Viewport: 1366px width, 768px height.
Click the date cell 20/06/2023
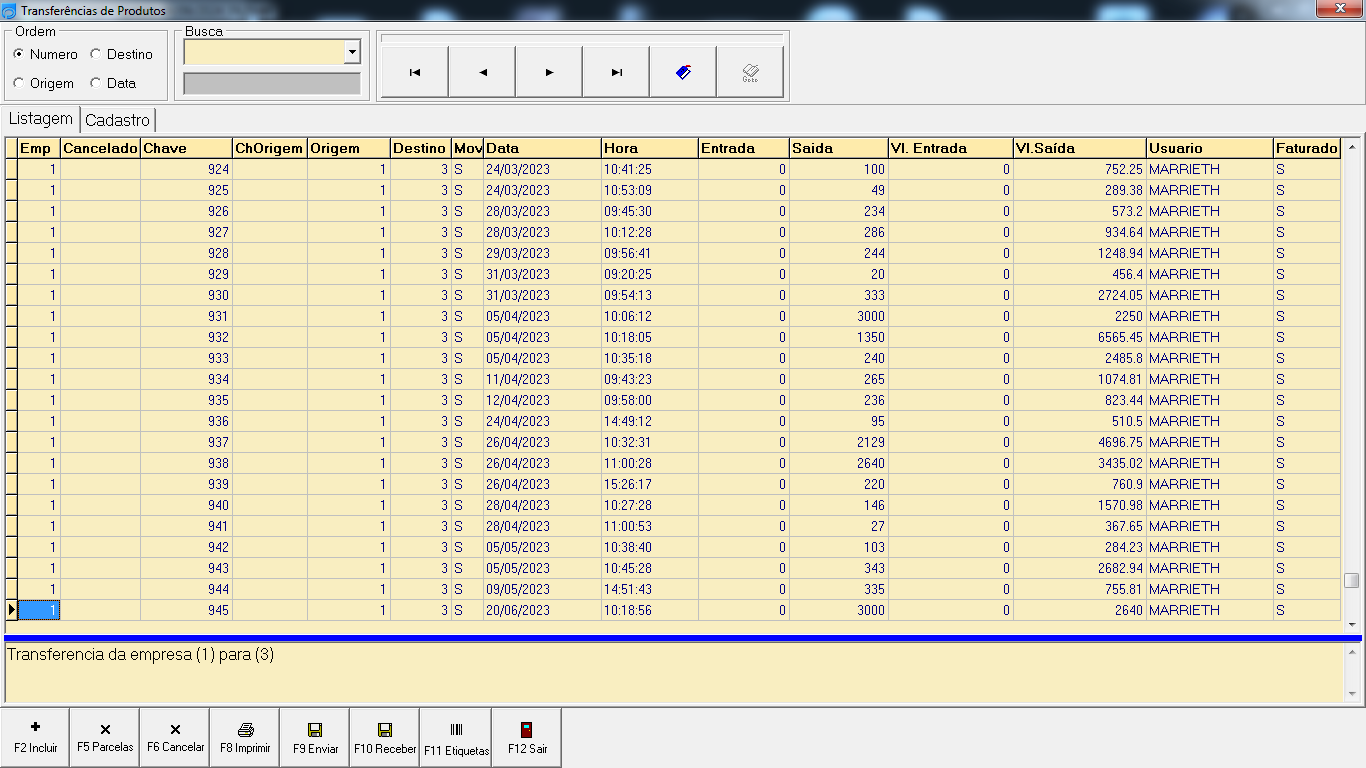pyautogui.click(x=543, y=610)
